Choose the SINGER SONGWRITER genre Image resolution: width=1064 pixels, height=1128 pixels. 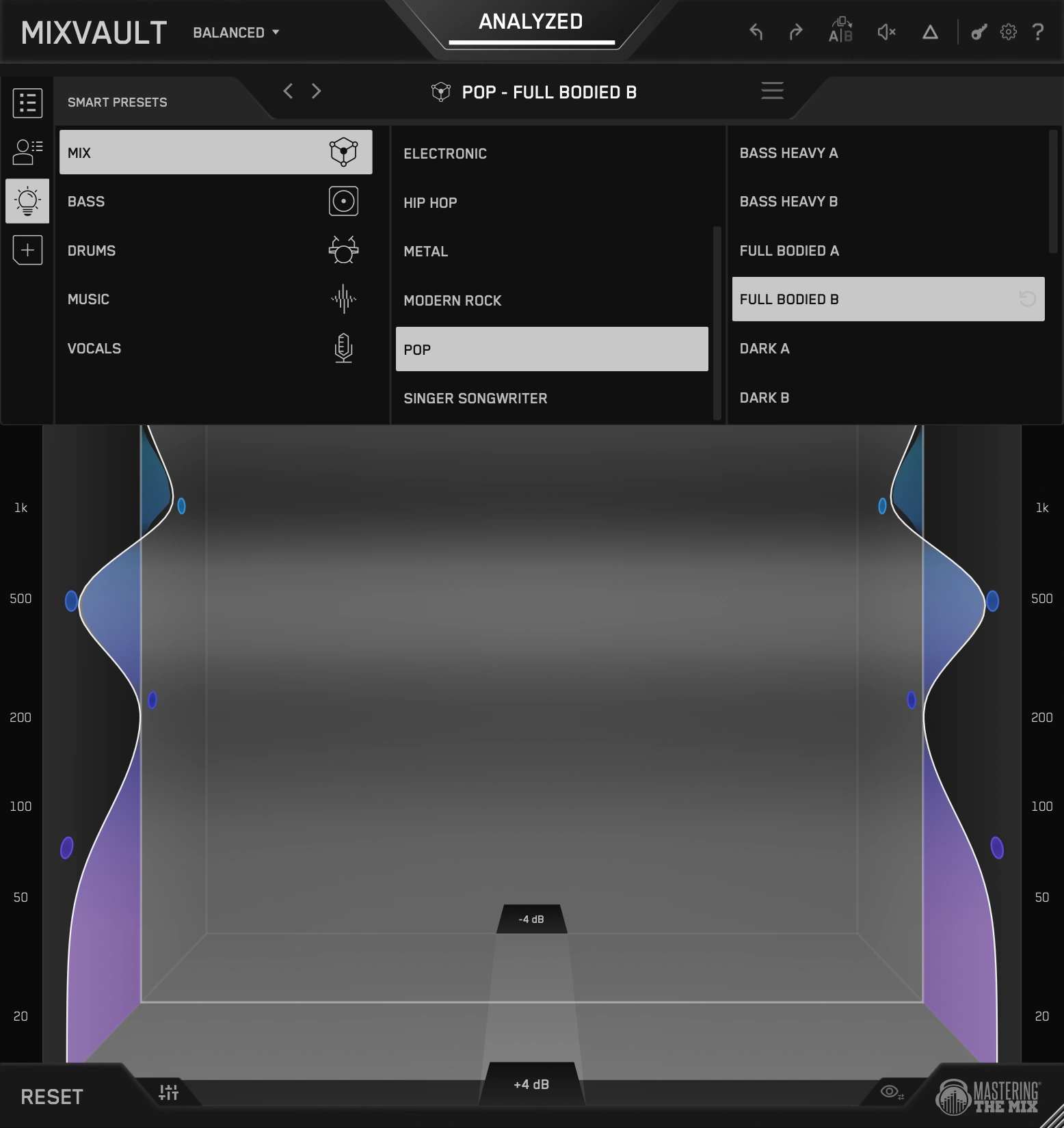[x=552, y=399]
